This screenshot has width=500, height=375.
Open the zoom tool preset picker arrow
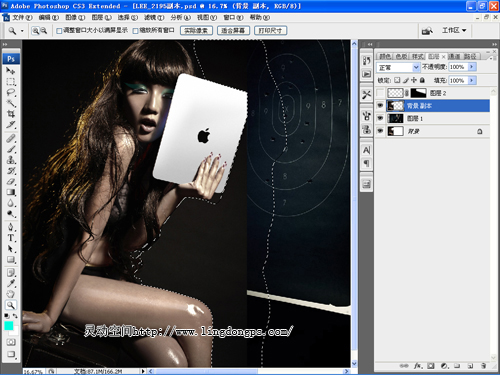tap(22, 31)
